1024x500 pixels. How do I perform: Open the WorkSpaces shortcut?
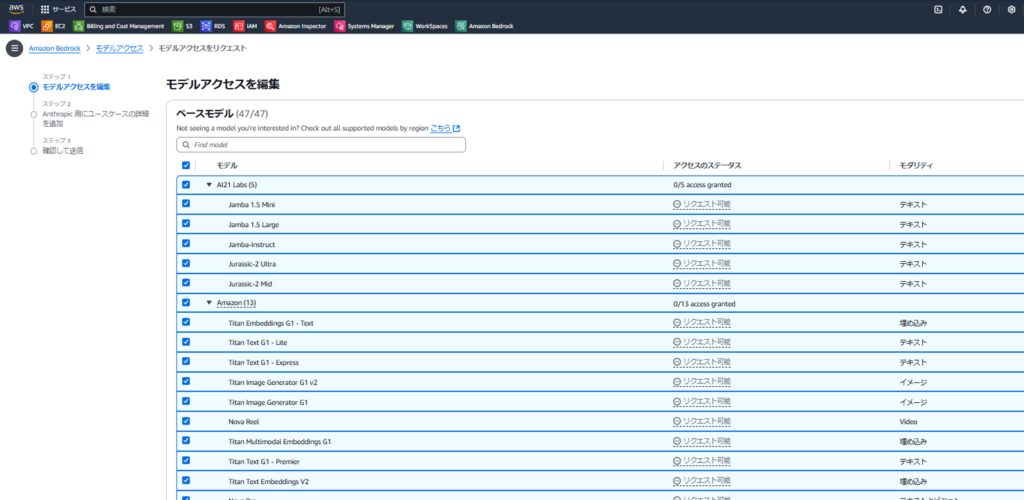425,26
